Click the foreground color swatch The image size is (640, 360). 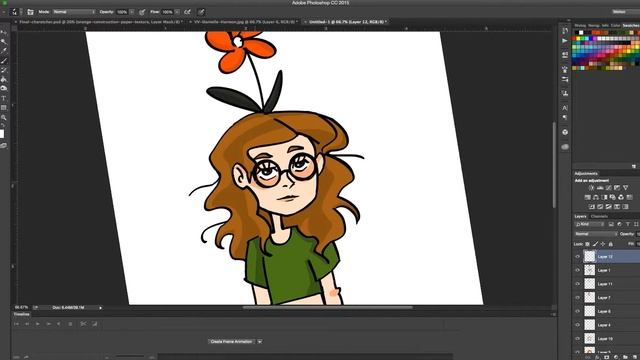(x=2, y=133)
